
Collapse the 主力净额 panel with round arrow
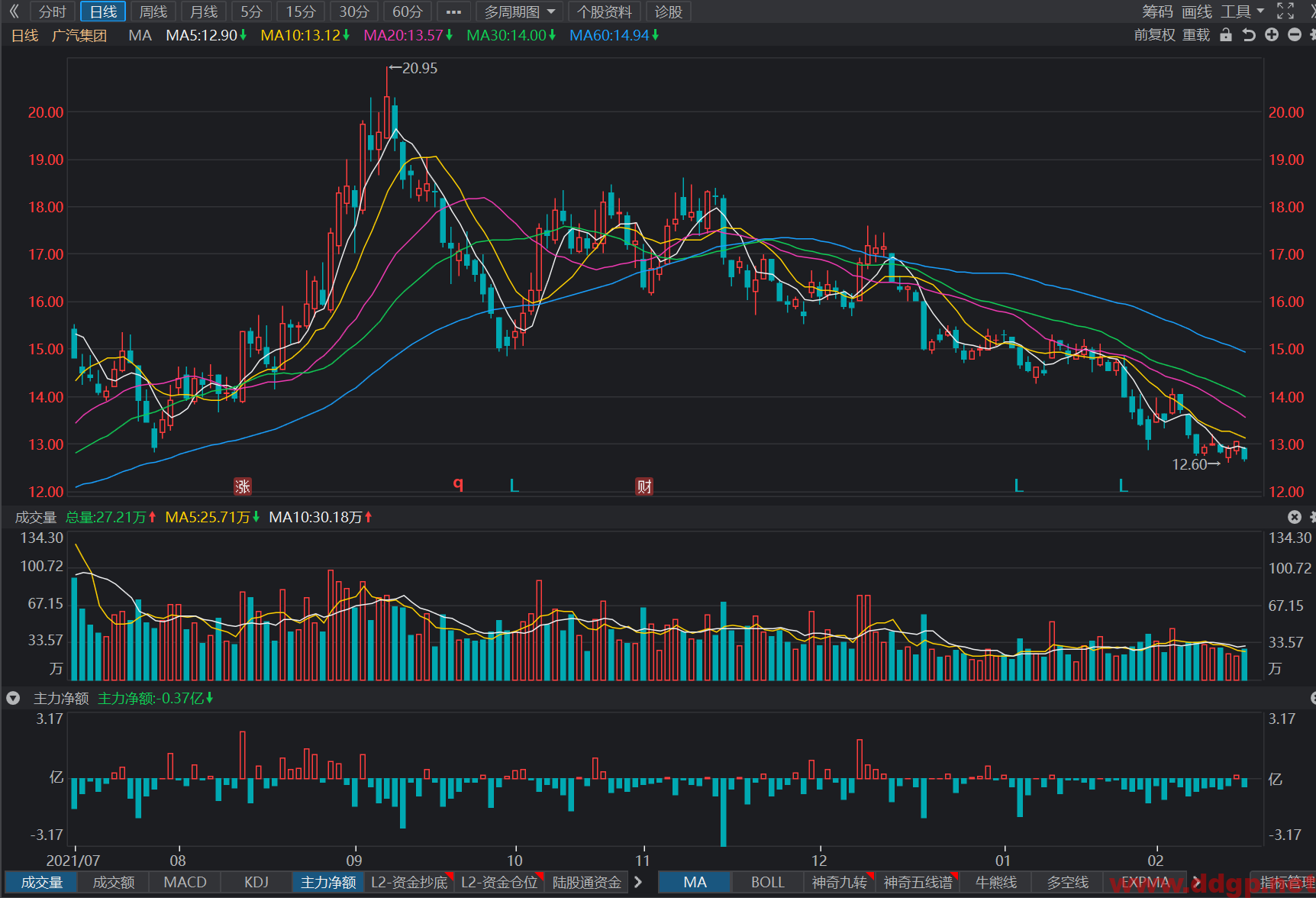(13, 698)
